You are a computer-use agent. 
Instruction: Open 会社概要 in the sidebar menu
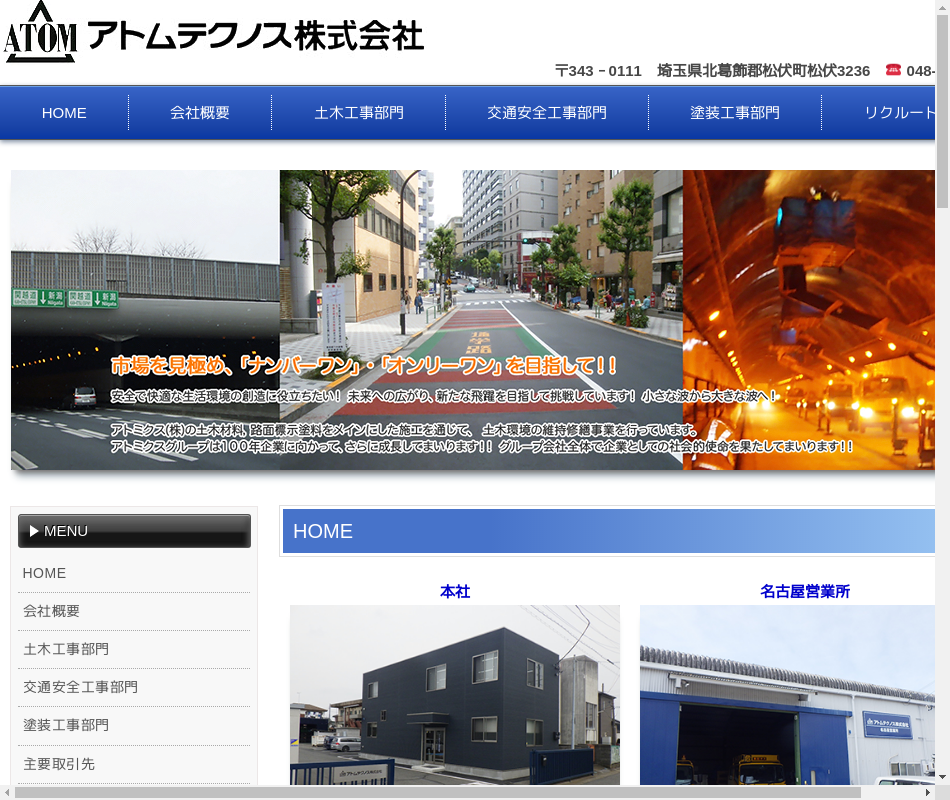click(x=52, y=611)
